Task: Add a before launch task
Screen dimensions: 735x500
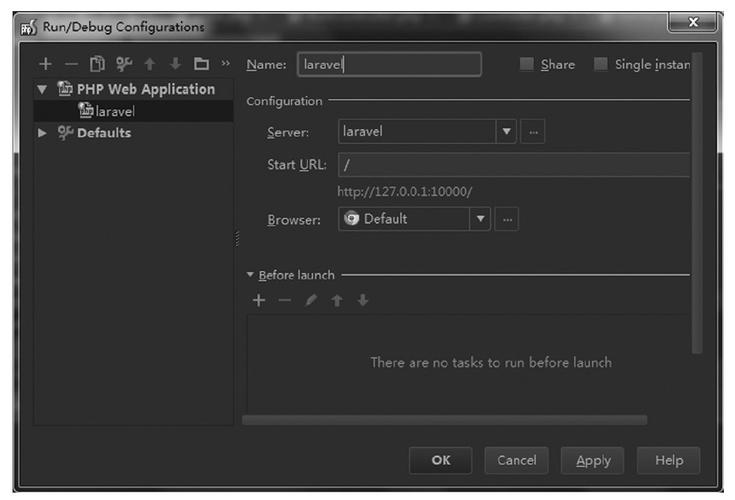Action: tap(259, 301)
